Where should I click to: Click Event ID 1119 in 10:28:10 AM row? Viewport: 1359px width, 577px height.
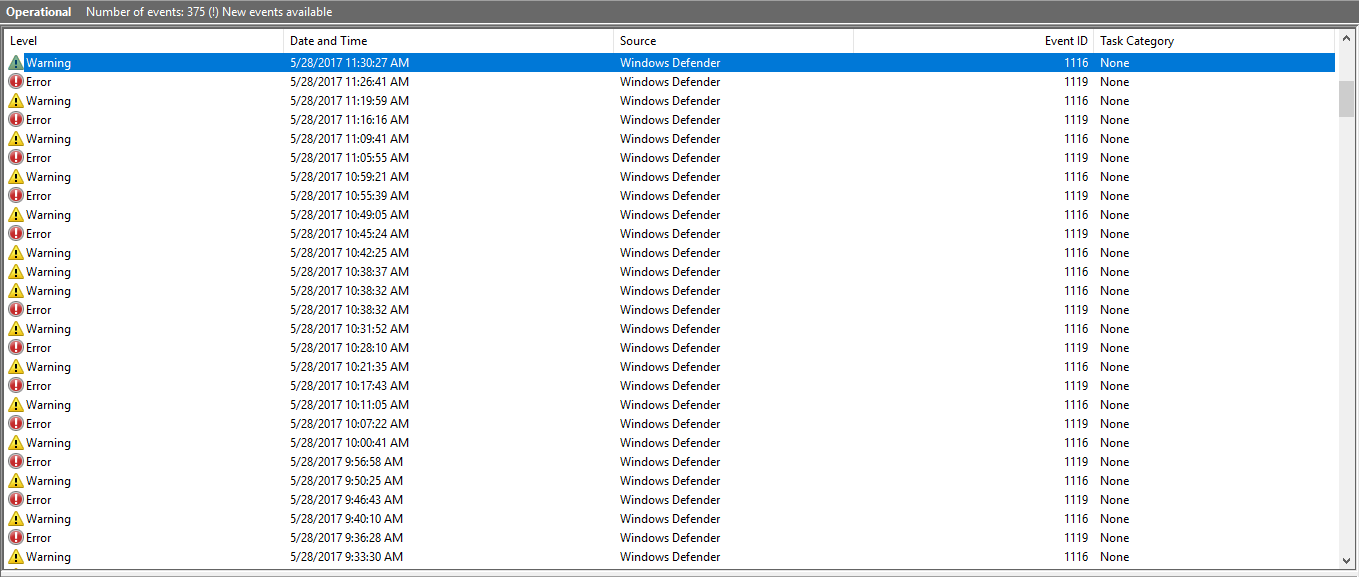coord(1076,348)
